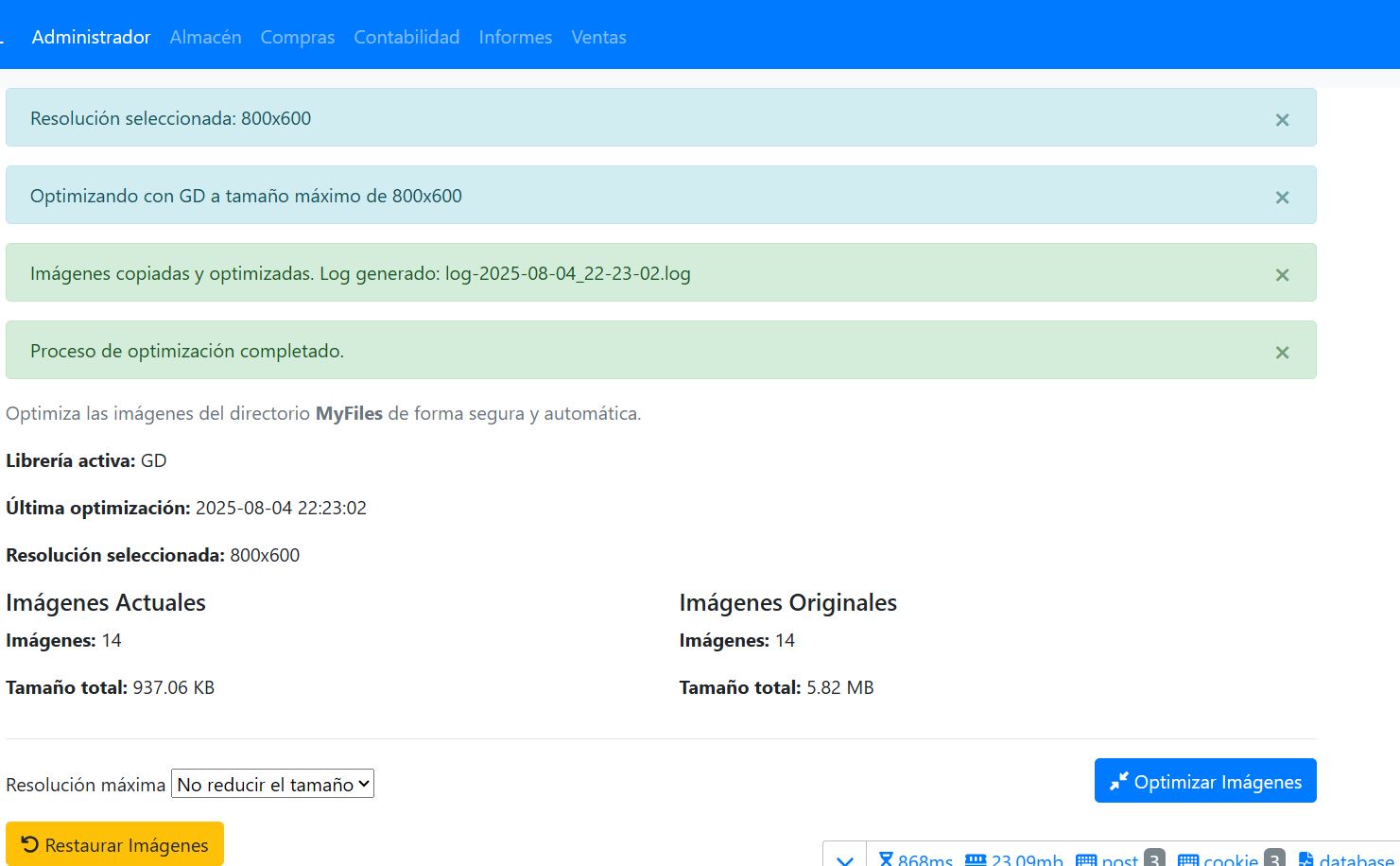Open the Almacén menu
The image size is (1400, 866).
[x=205, y=37]
